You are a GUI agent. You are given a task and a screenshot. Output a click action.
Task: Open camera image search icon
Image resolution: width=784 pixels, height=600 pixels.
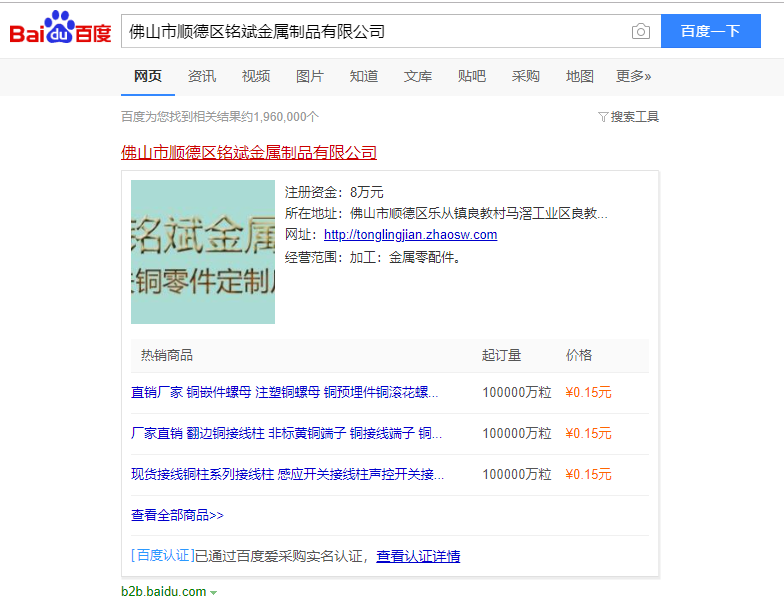coord(640,32)
